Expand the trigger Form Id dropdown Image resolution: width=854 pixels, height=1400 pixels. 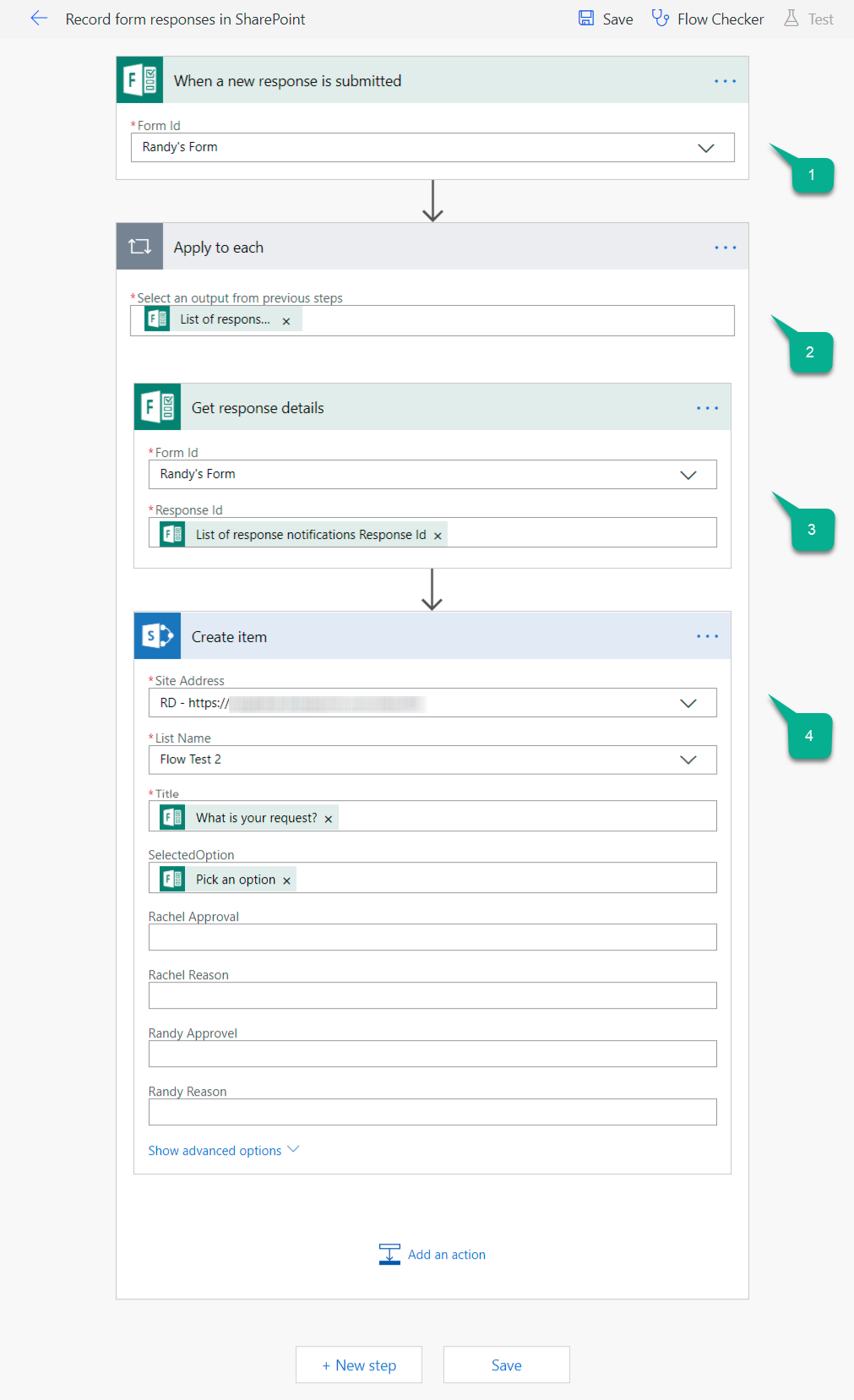705,148
